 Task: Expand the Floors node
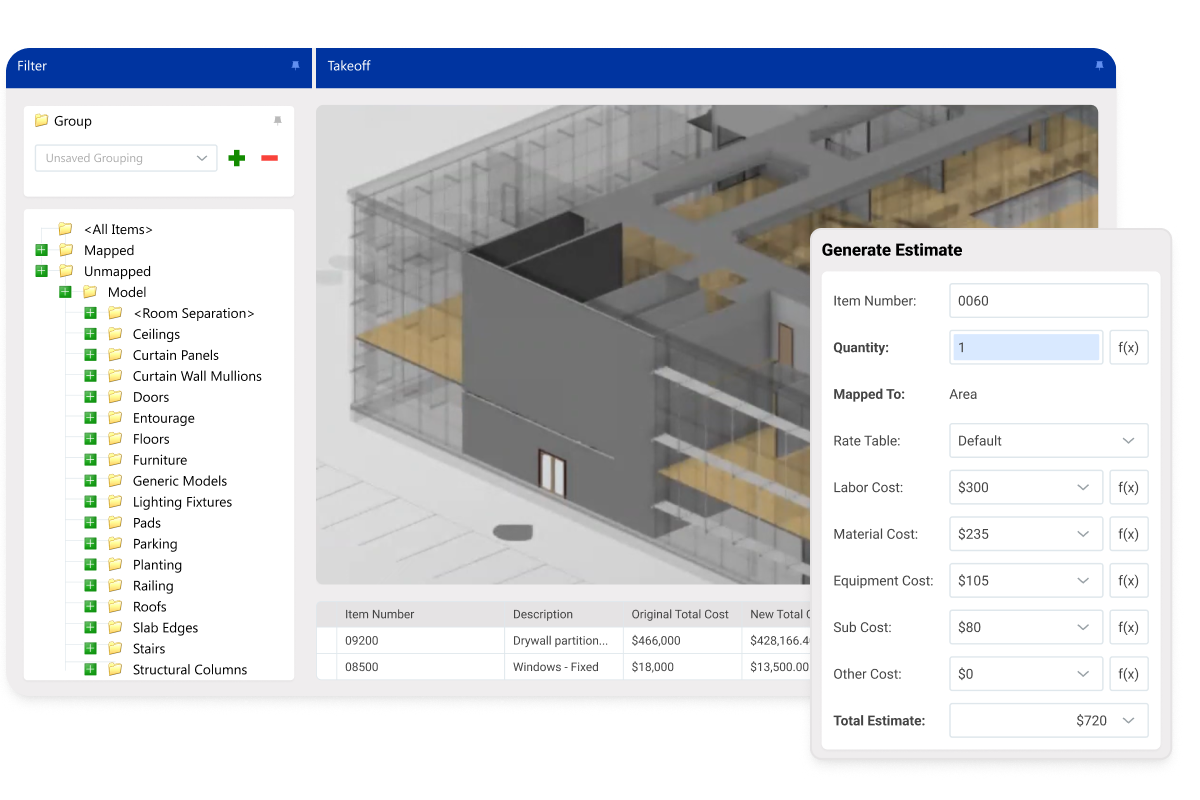[x=90, y=439]
